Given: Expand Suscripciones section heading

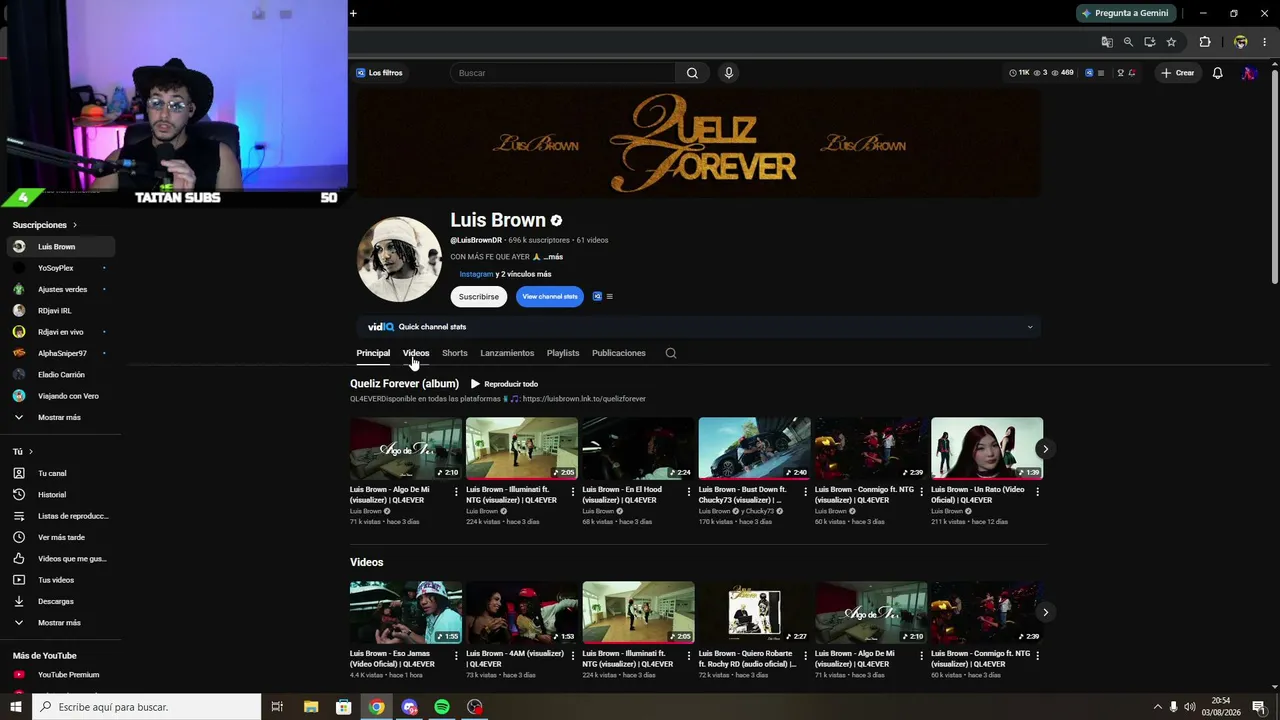Looking at the screenshot, I should (x=45, y=225).
